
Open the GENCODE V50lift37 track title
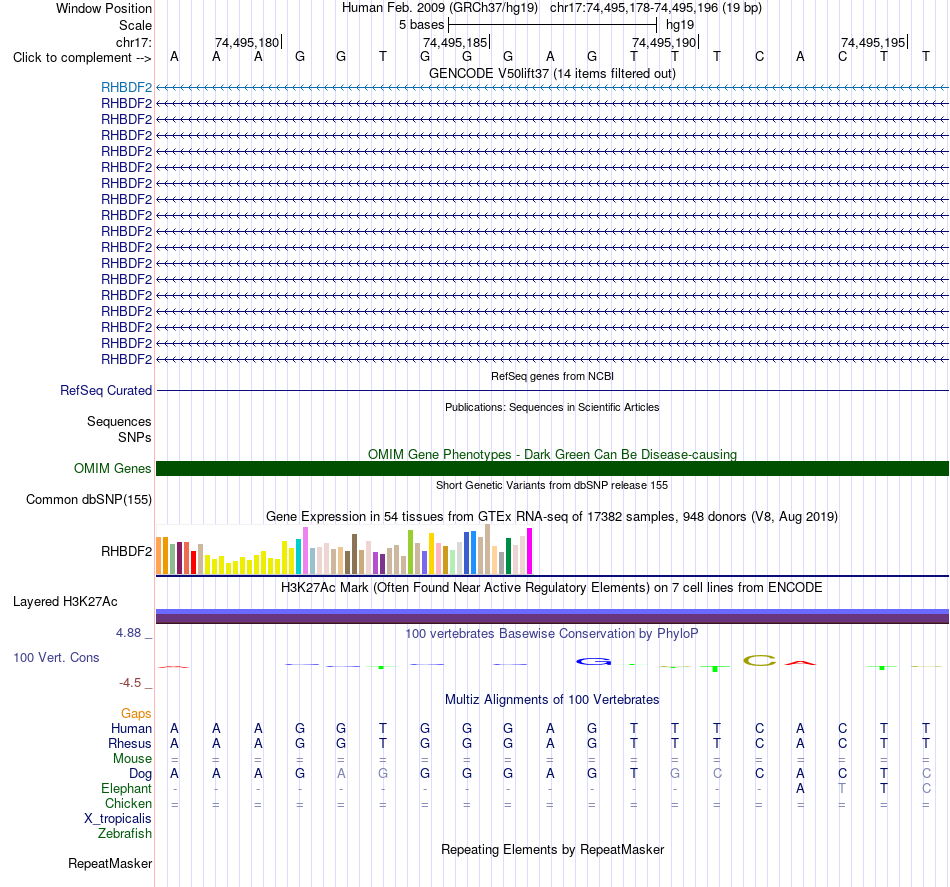[x=552, y=73]
